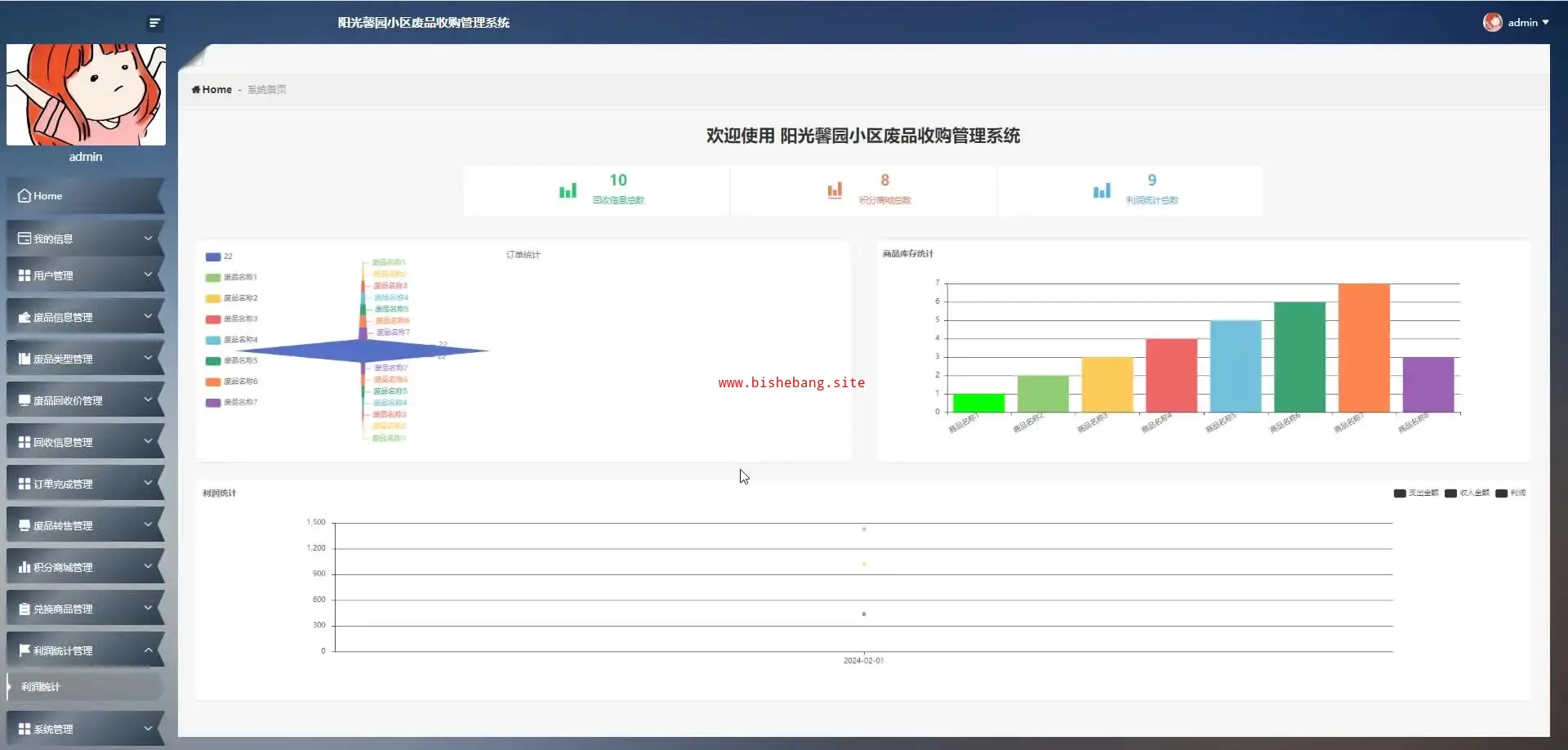
Task: Open the 回收信息总数 card showing 10
Action: tap(596, 190)
